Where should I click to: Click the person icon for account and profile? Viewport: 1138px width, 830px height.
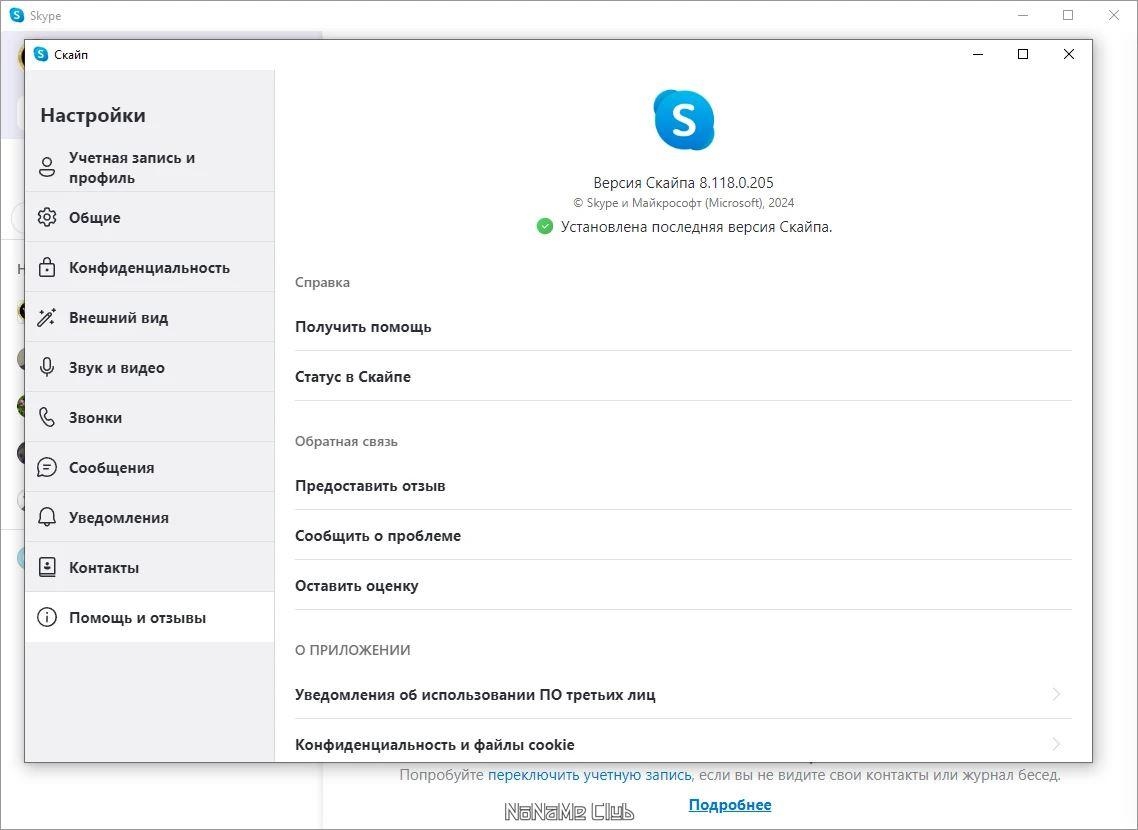(x=47, y=167)
